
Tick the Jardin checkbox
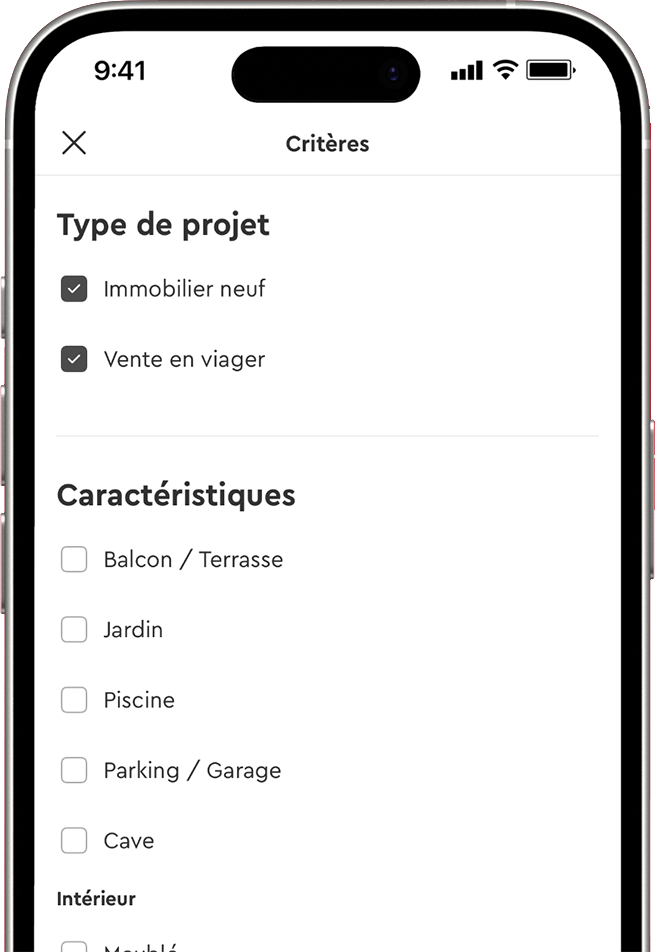(x=74, y=630)
